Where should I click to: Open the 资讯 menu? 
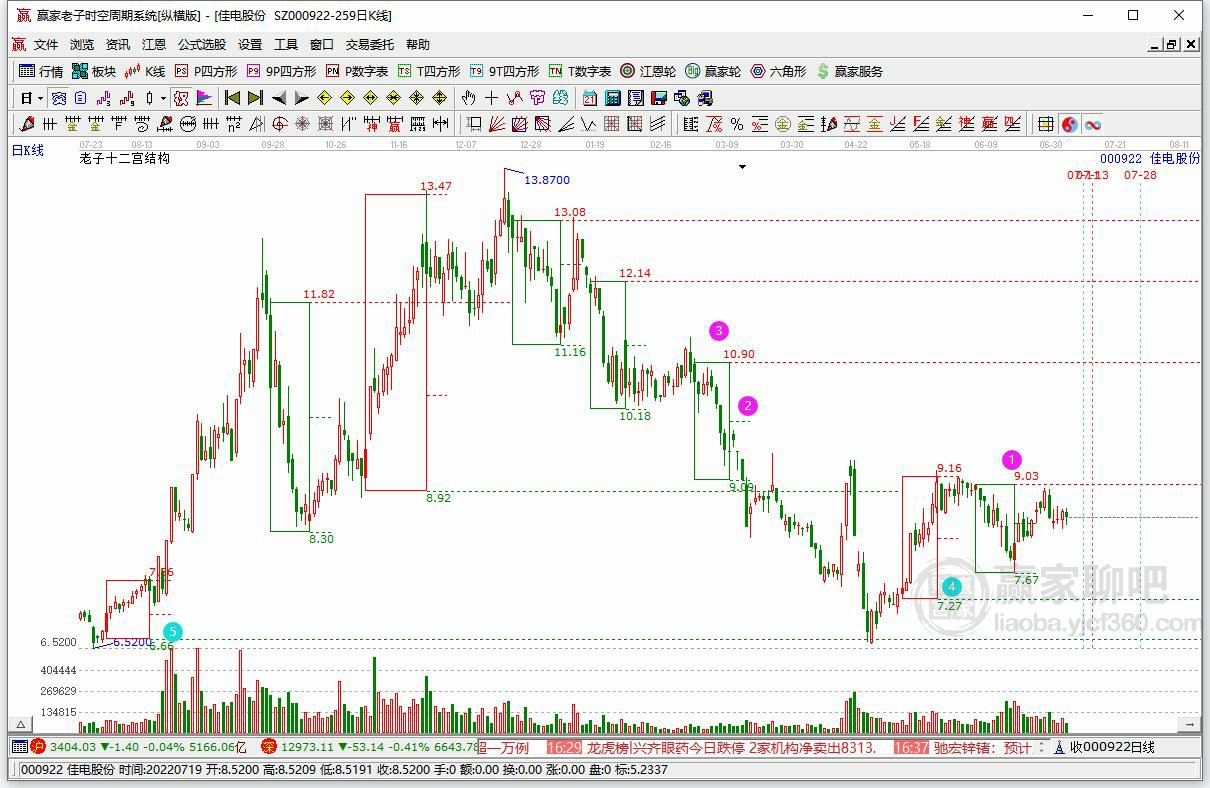(x=118, y=45)
